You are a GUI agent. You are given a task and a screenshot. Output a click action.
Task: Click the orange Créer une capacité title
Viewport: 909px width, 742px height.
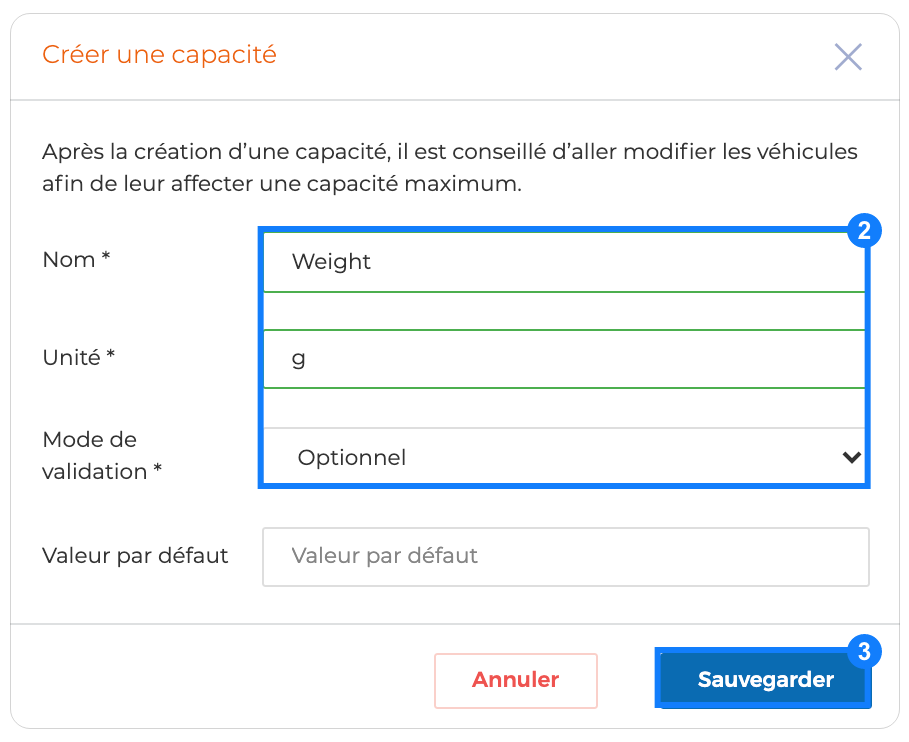click(159, 55)
